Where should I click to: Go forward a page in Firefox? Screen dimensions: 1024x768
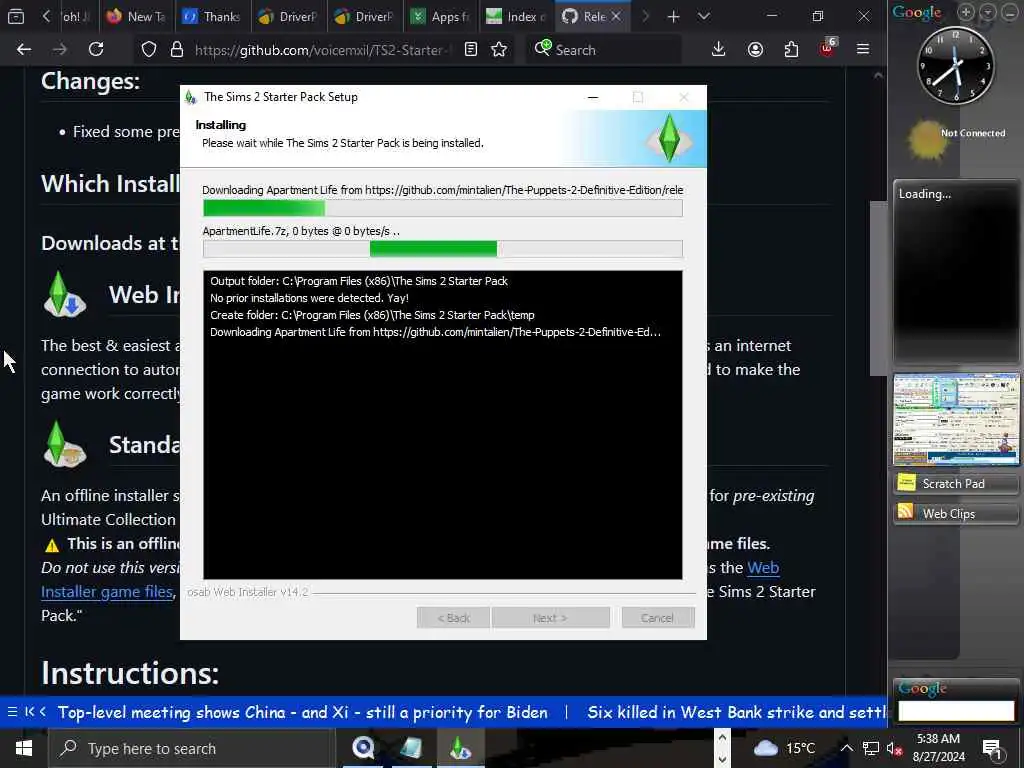coord(59,50)
